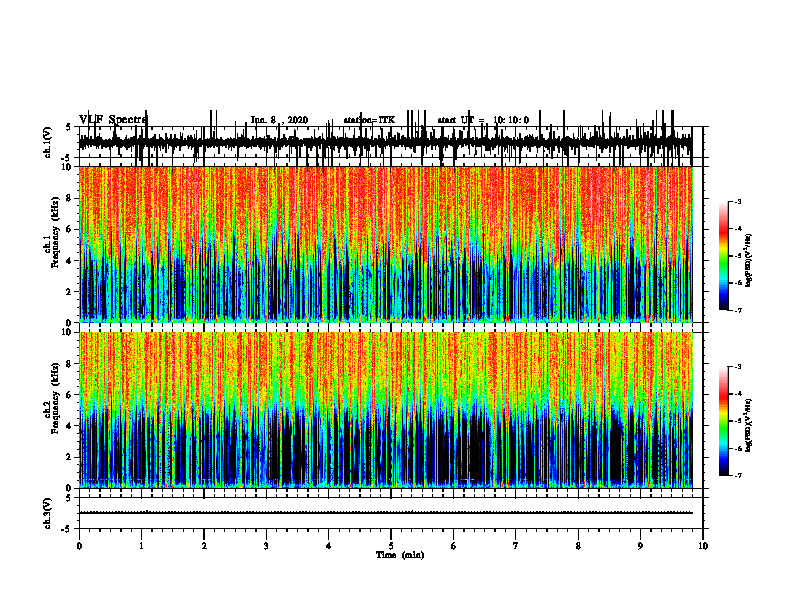Click the flat ch.3 voltage trace line
Screen dimensions: 792x612
click(386, 513)
